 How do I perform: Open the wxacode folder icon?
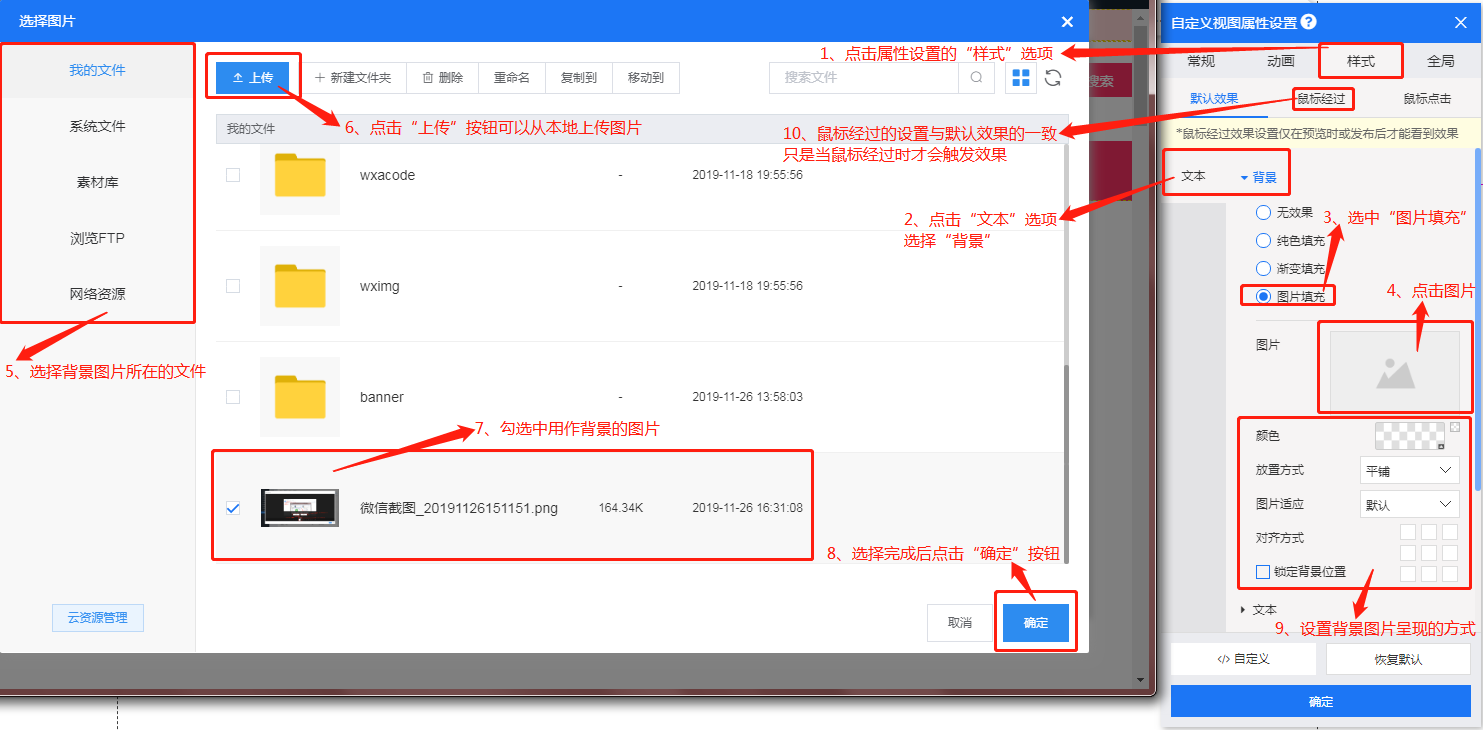(x=300, y=175)
